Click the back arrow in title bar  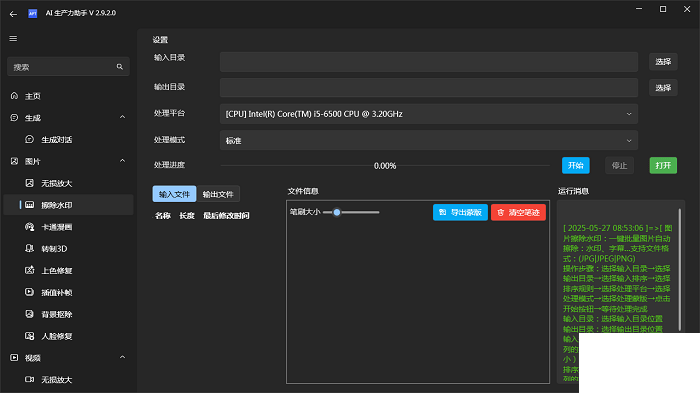pos(13,14)
